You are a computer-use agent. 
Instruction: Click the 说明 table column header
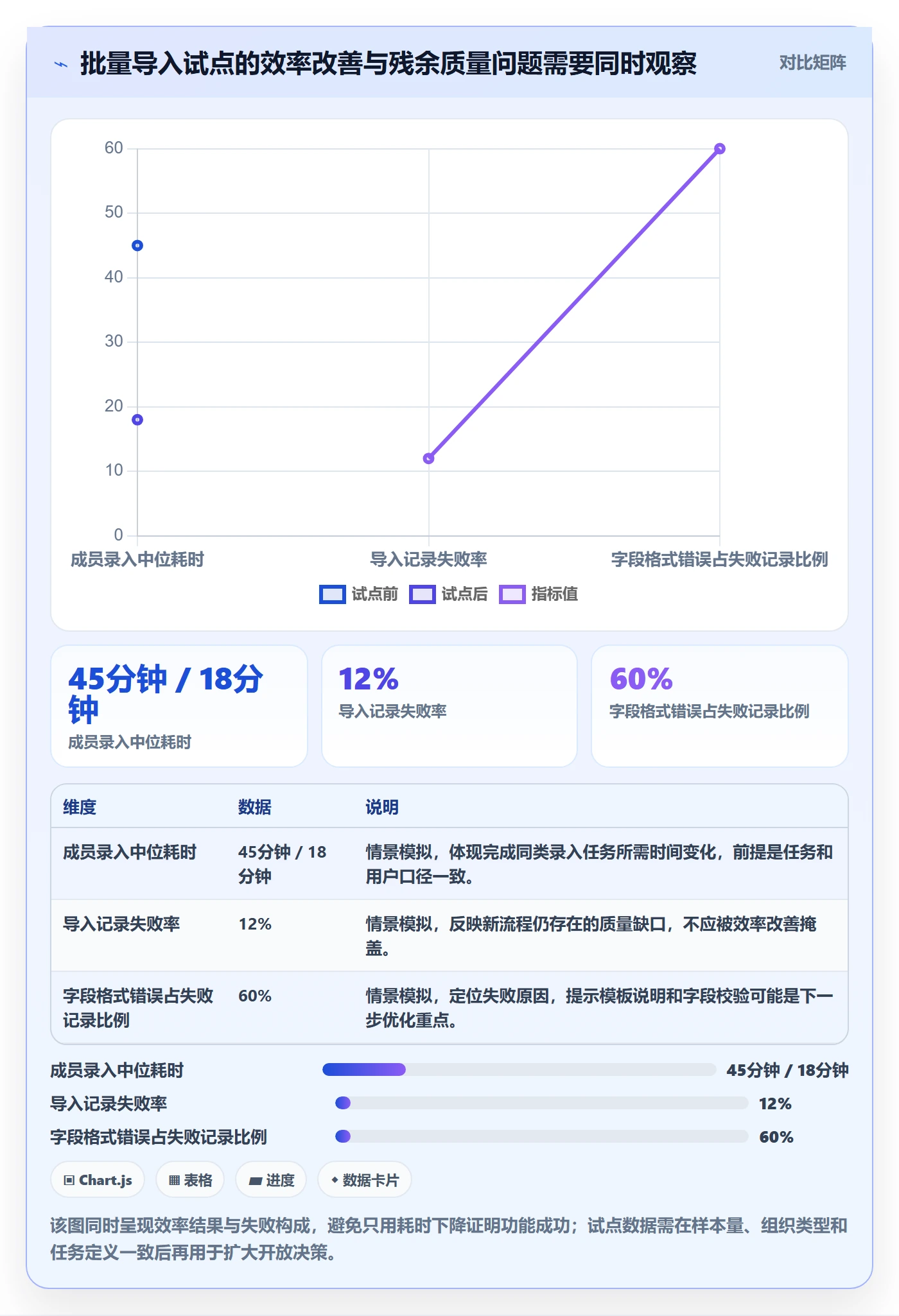click(x=382, y=807)
